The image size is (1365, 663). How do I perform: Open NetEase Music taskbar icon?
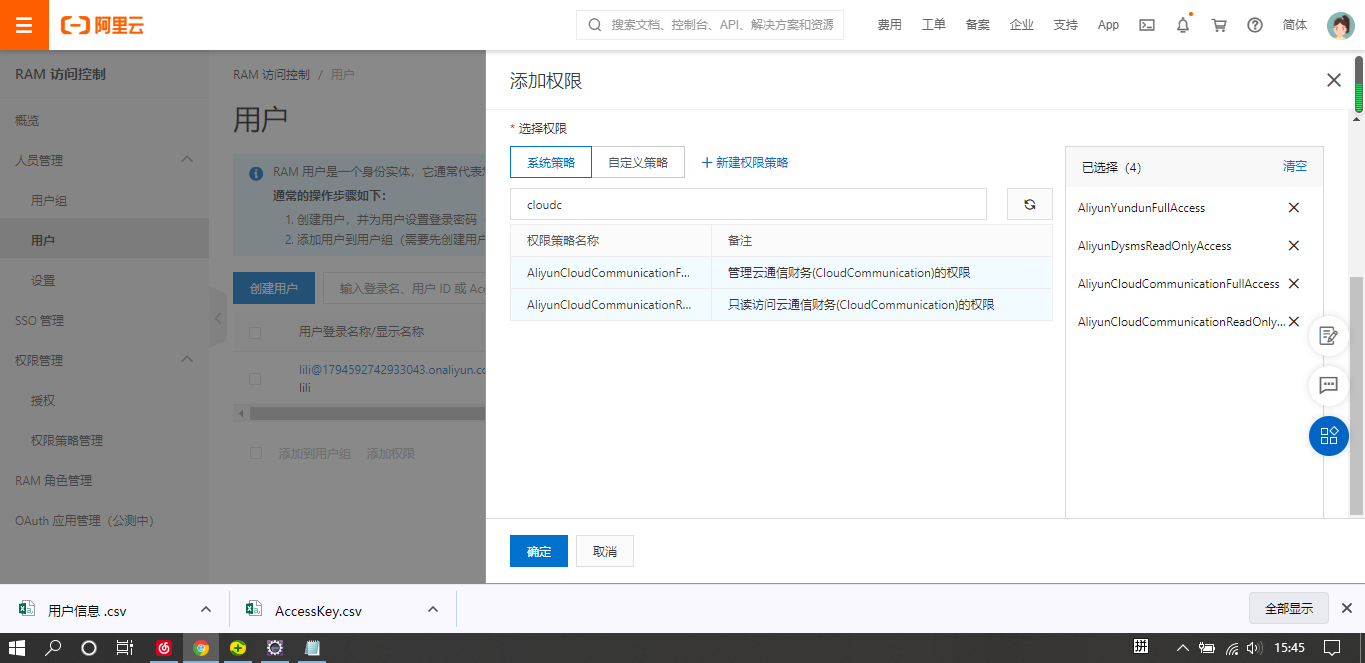[x=164, y=648]
